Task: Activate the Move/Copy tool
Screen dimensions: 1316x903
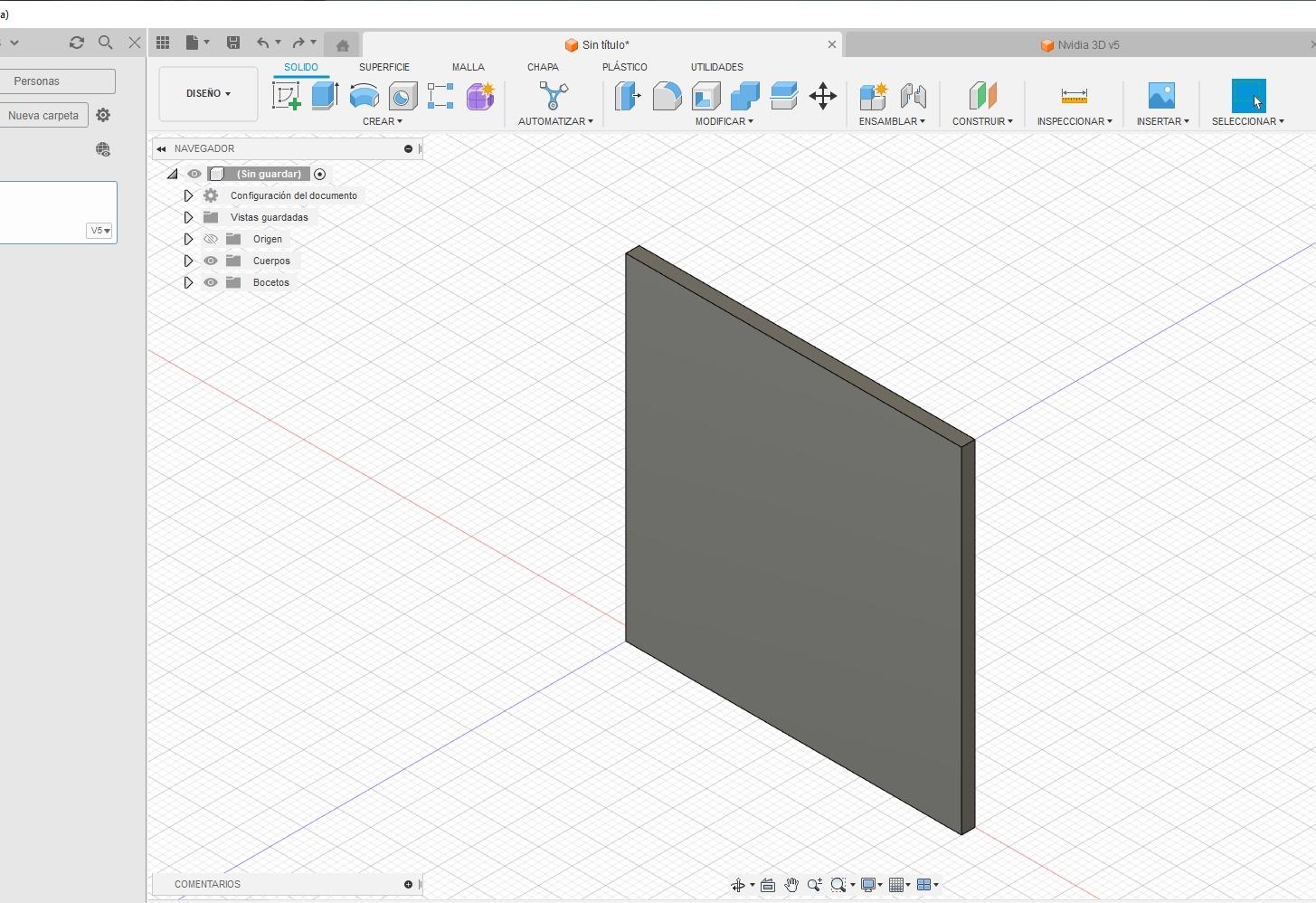Action: pyautogui.click(x=823, y=96)
